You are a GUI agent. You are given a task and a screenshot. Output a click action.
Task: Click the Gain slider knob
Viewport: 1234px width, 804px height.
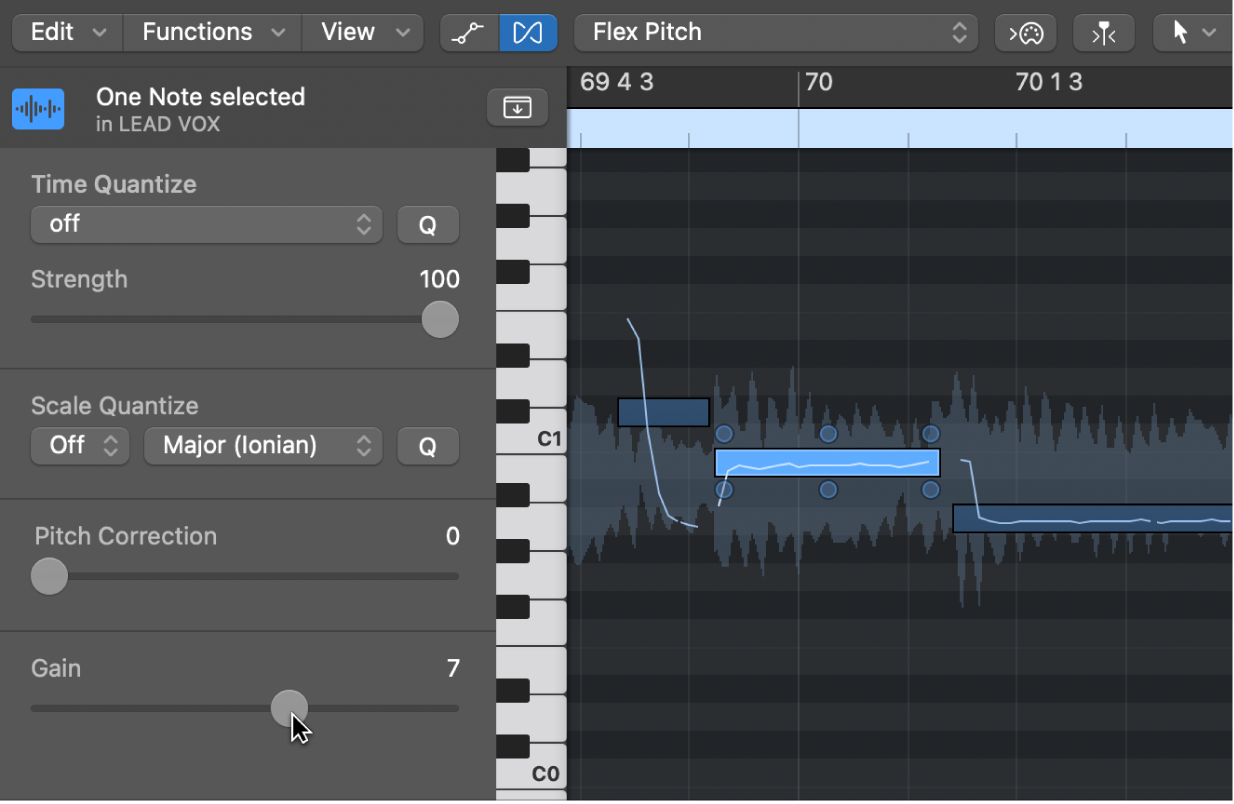[290, 708]
